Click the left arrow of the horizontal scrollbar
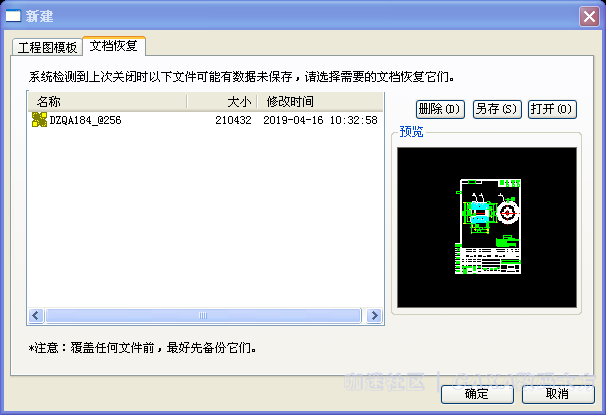The height and width of the screenshot is (415, 606). point(36,316)
